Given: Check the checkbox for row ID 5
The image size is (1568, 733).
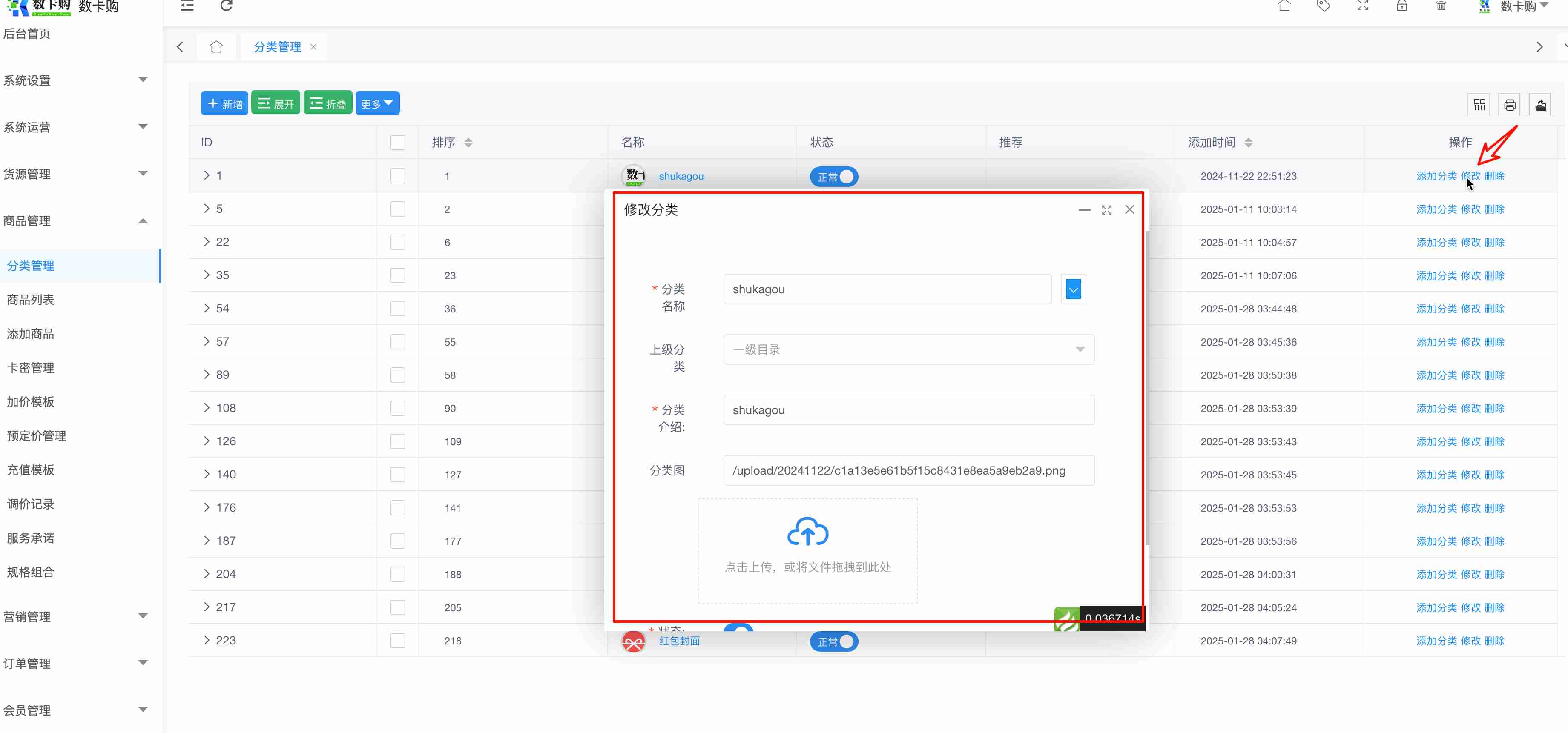Looking at the screenshot, I should pyautogui.click(x=397, y=209).
